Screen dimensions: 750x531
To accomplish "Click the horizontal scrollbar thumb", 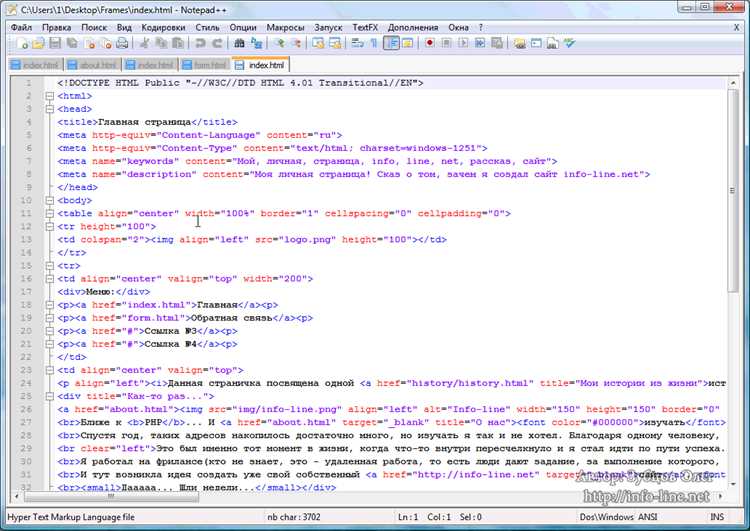I will point(111,497).
